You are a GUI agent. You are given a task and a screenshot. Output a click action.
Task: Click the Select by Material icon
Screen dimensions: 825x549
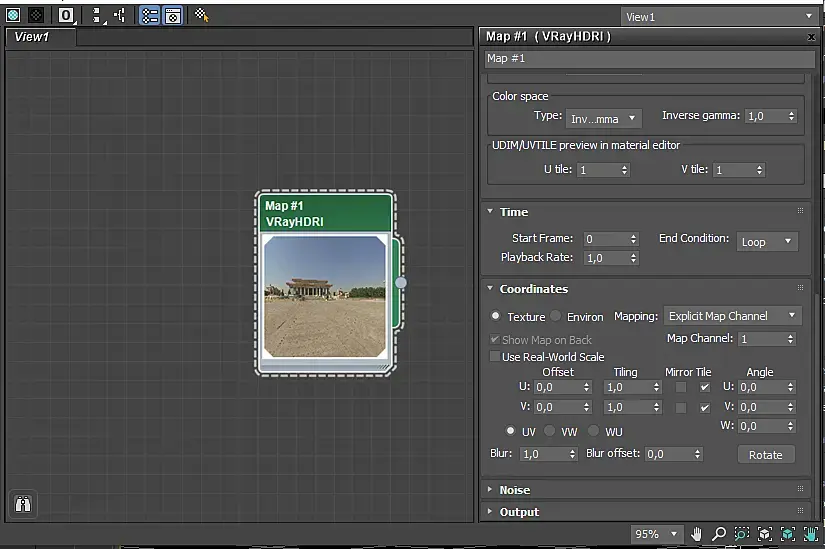(202, 16)
